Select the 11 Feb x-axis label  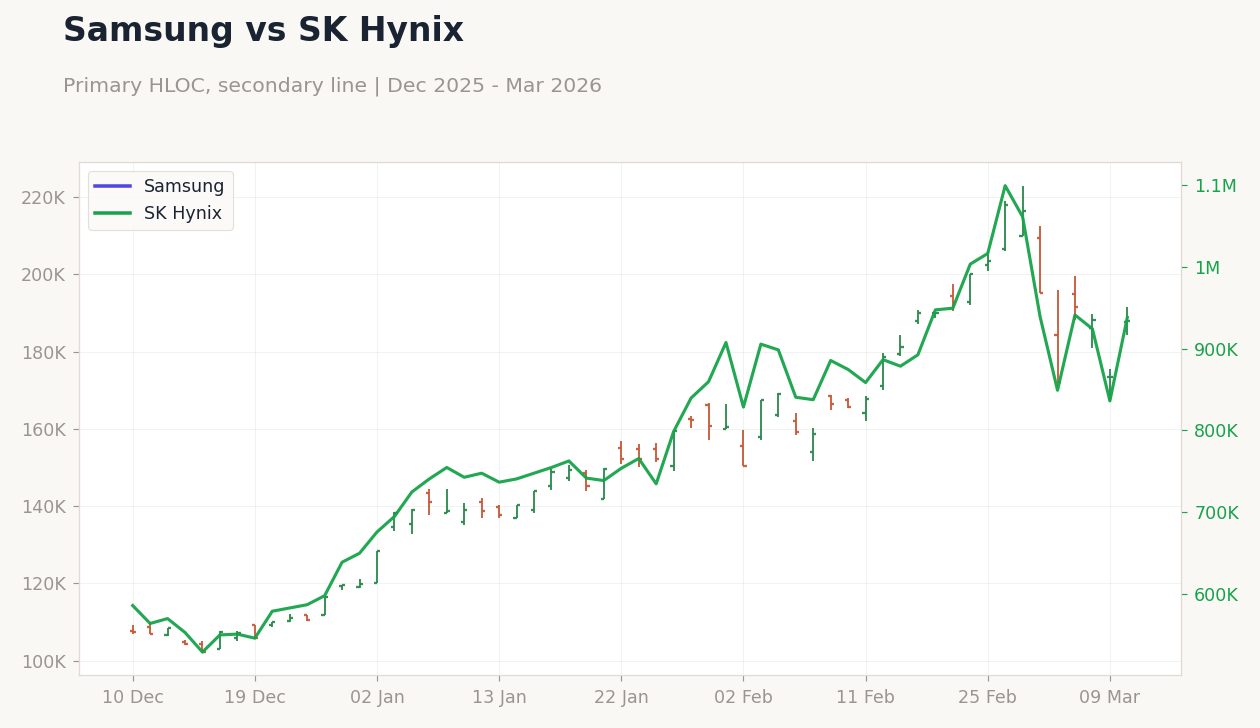coord(866,698)
